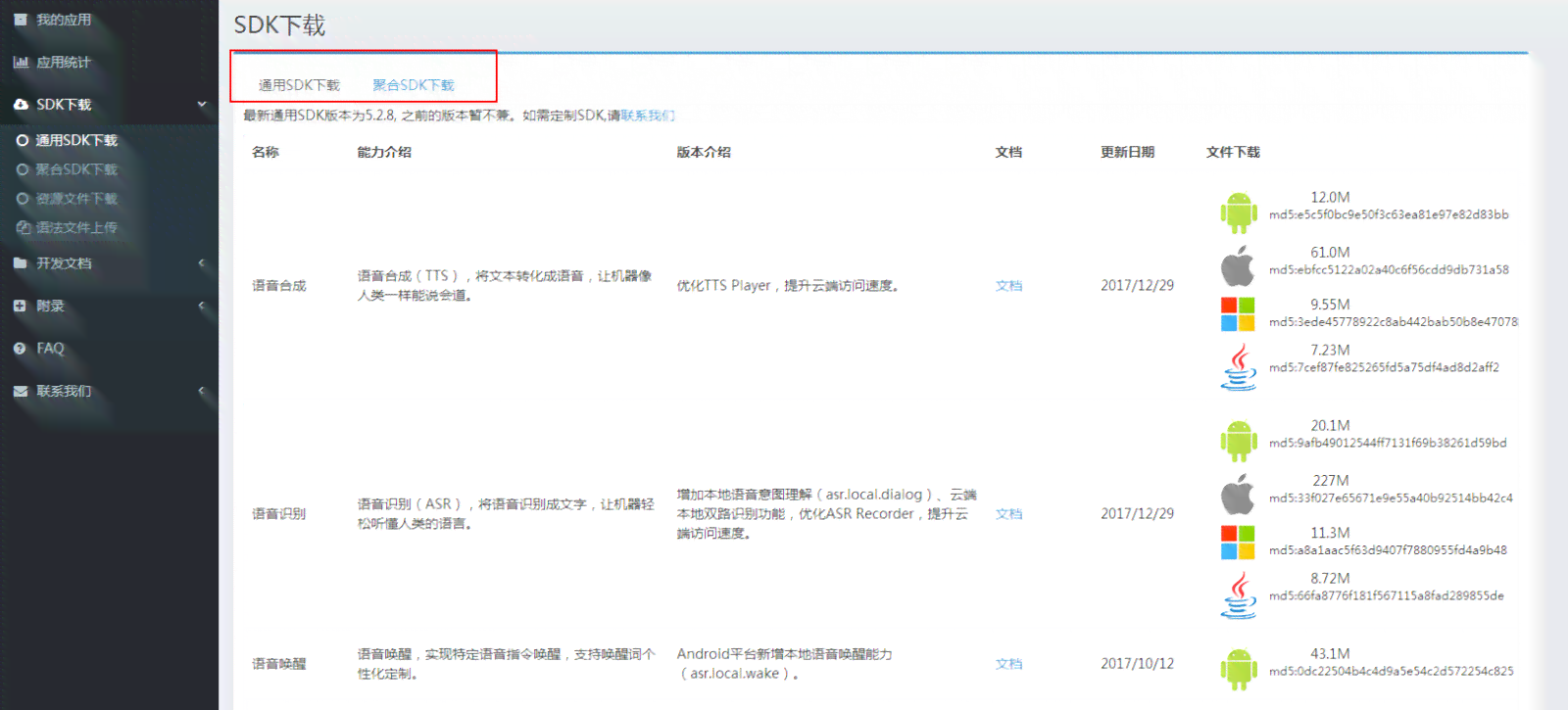Click the 更新日期 column header
1568x710 pixels.
1127,153
